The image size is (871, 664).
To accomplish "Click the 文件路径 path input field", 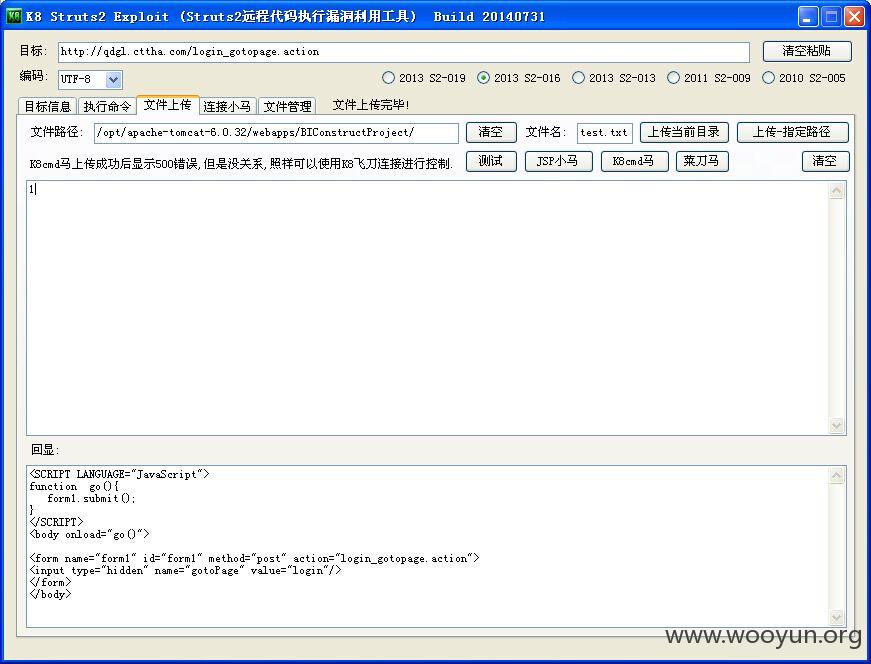I will pyautogui.click(x=276, y=133).
